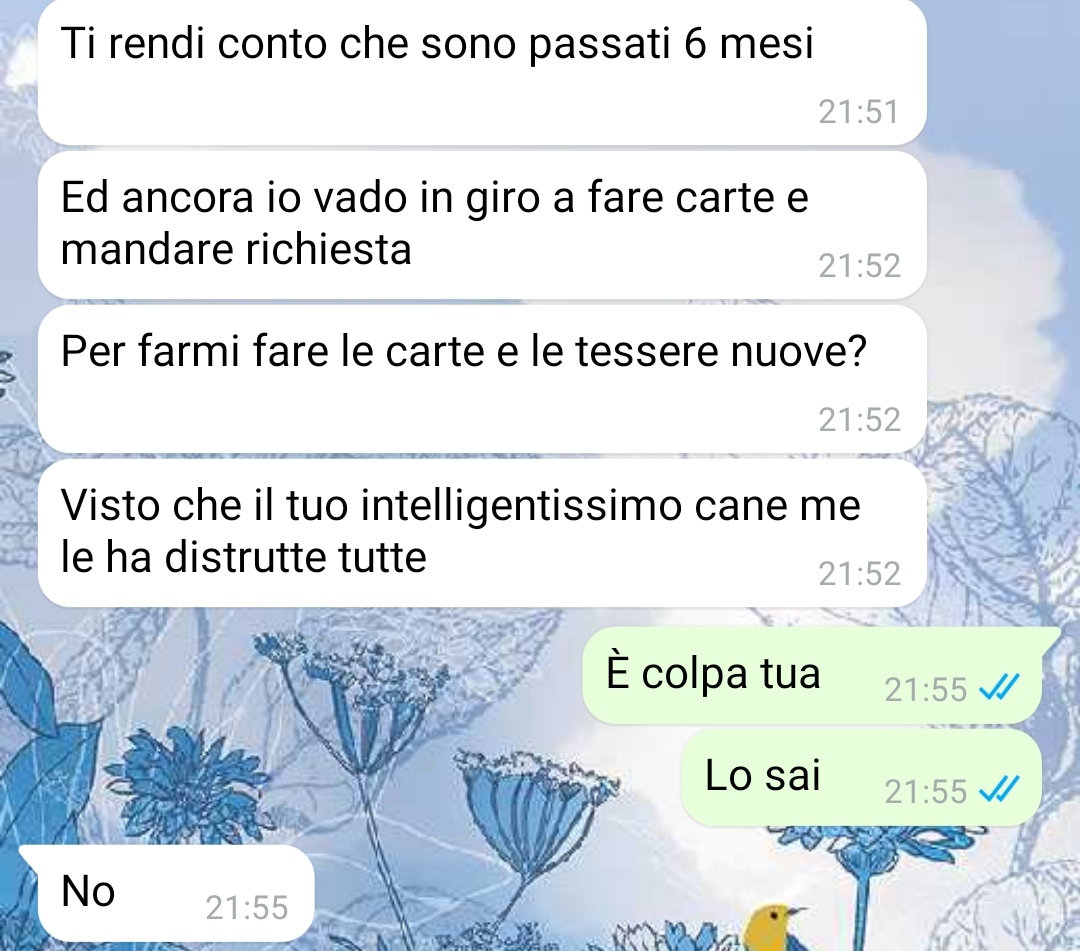Image resolution: width=1080 pixels, height=951 pixels.
Task: Select the message "Ti rendi conto che sono passati 6 mesi"
Action: pyautogui.click(x=482, y=72)
